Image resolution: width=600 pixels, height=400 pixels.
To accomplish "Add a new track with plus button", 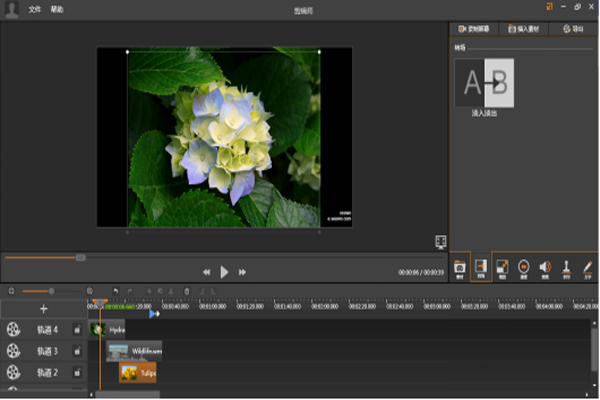I will click(x=43, y=309).
